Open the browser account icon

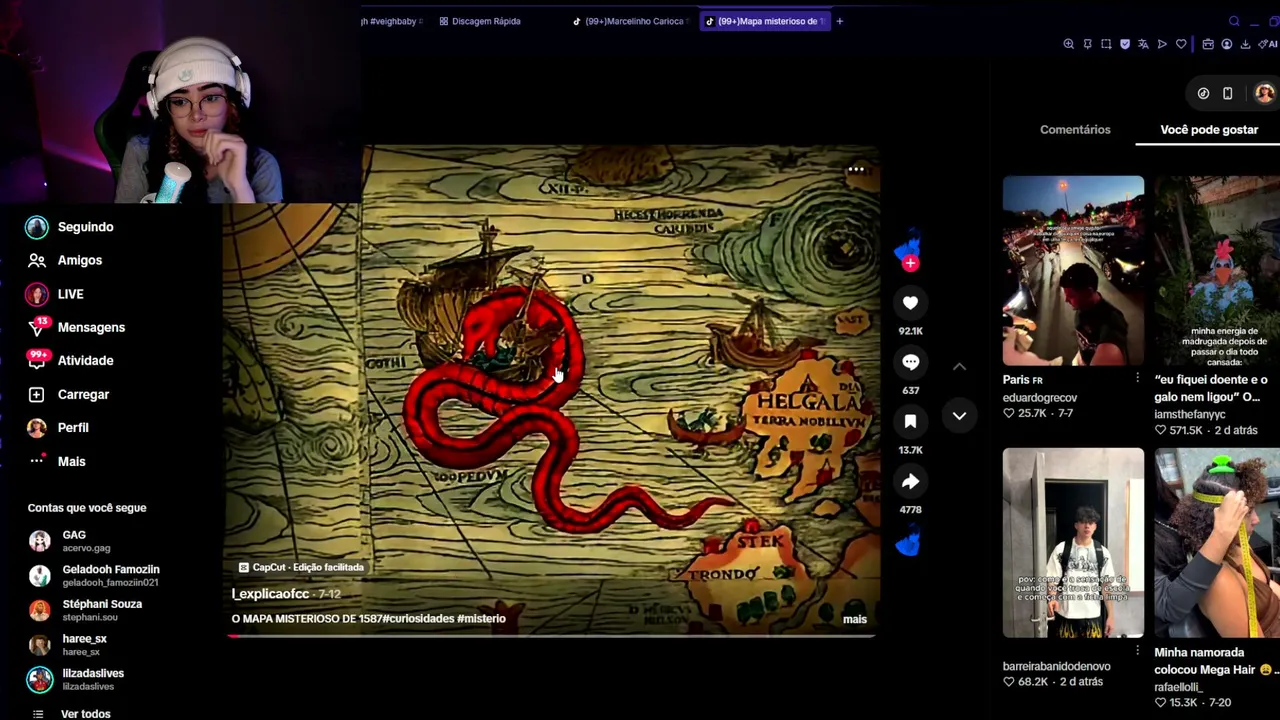tap(1227, 44)
